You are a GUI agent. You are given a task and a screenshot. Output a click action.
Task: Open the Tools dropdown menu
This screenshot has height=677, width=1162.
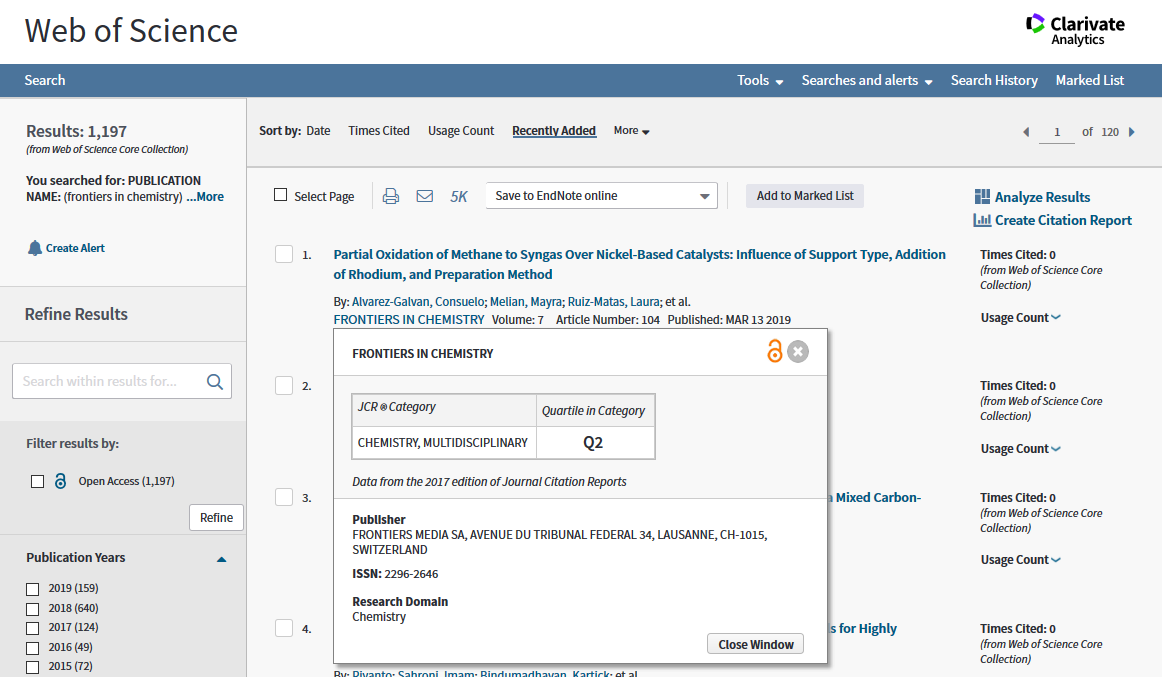point(760,81)
